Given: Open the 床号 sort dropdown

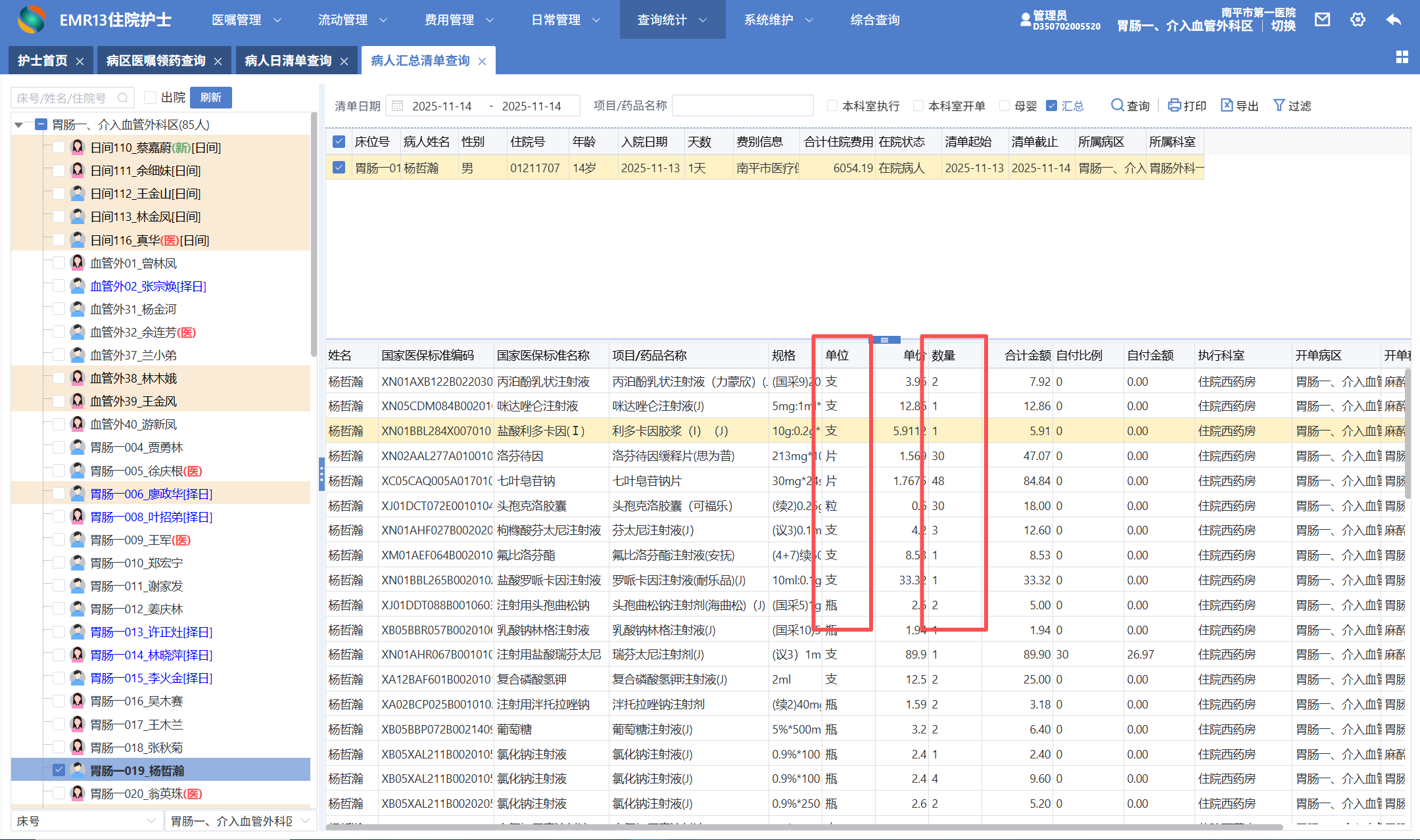Looking at the screenshot, I should 87,821.
